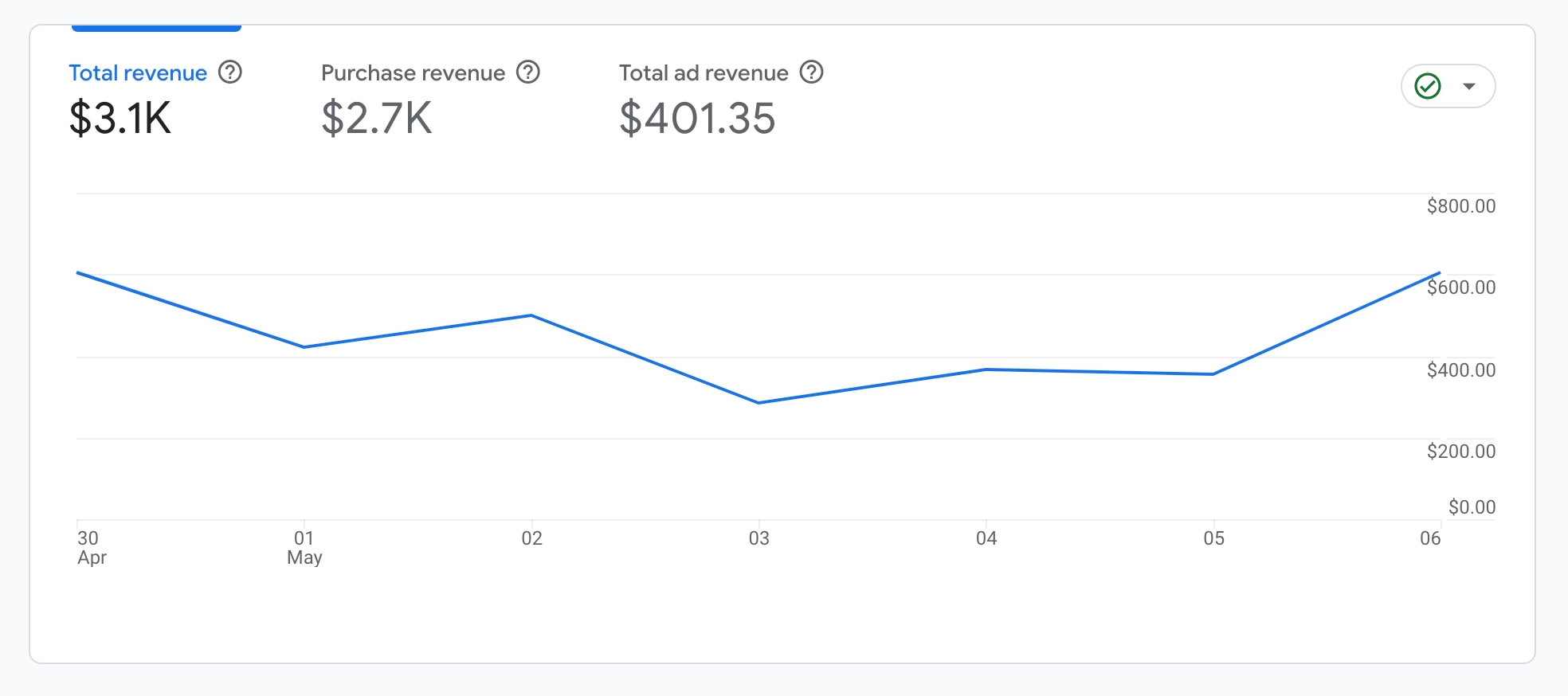The width and height of the screenshot is (1568, 696).
Task: Click help icon beside Total revenue
Action: point(230,72)
